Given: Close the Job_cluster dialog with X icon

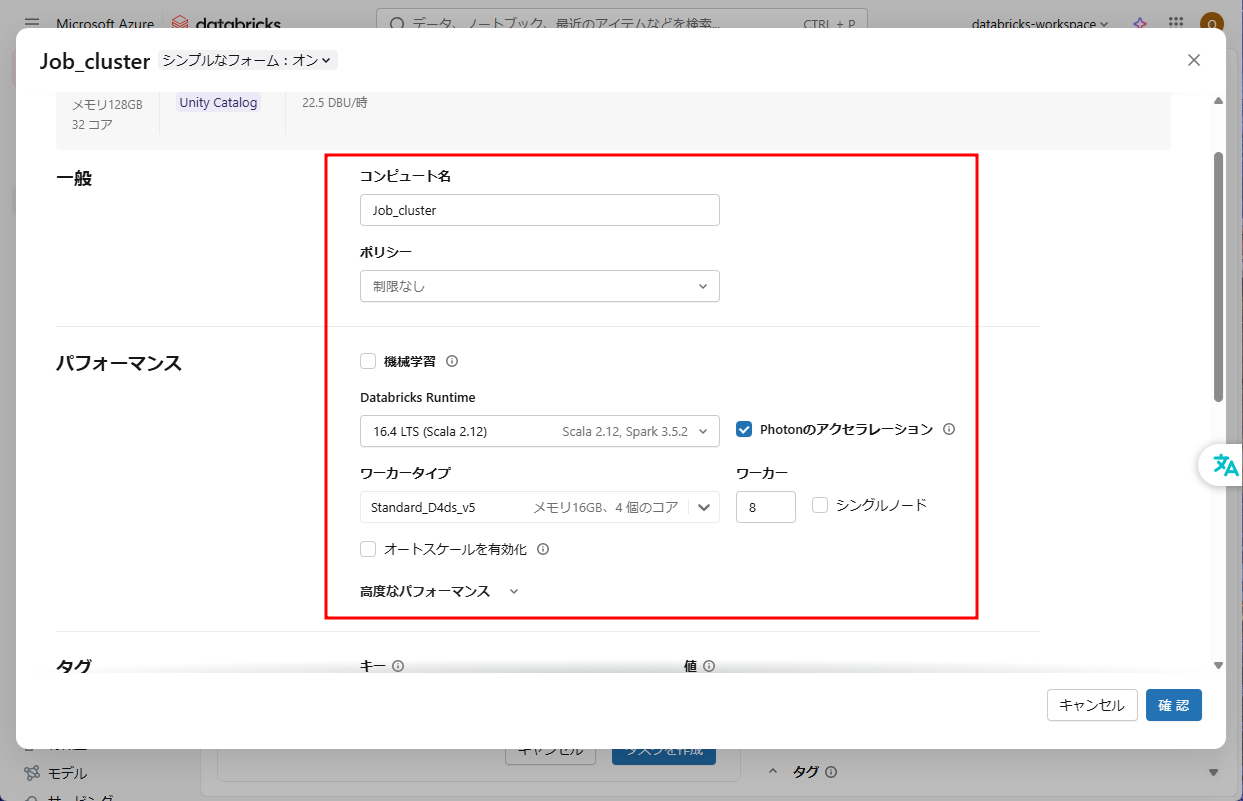Looking at the screenshot, I should (x=1193, y=60).
